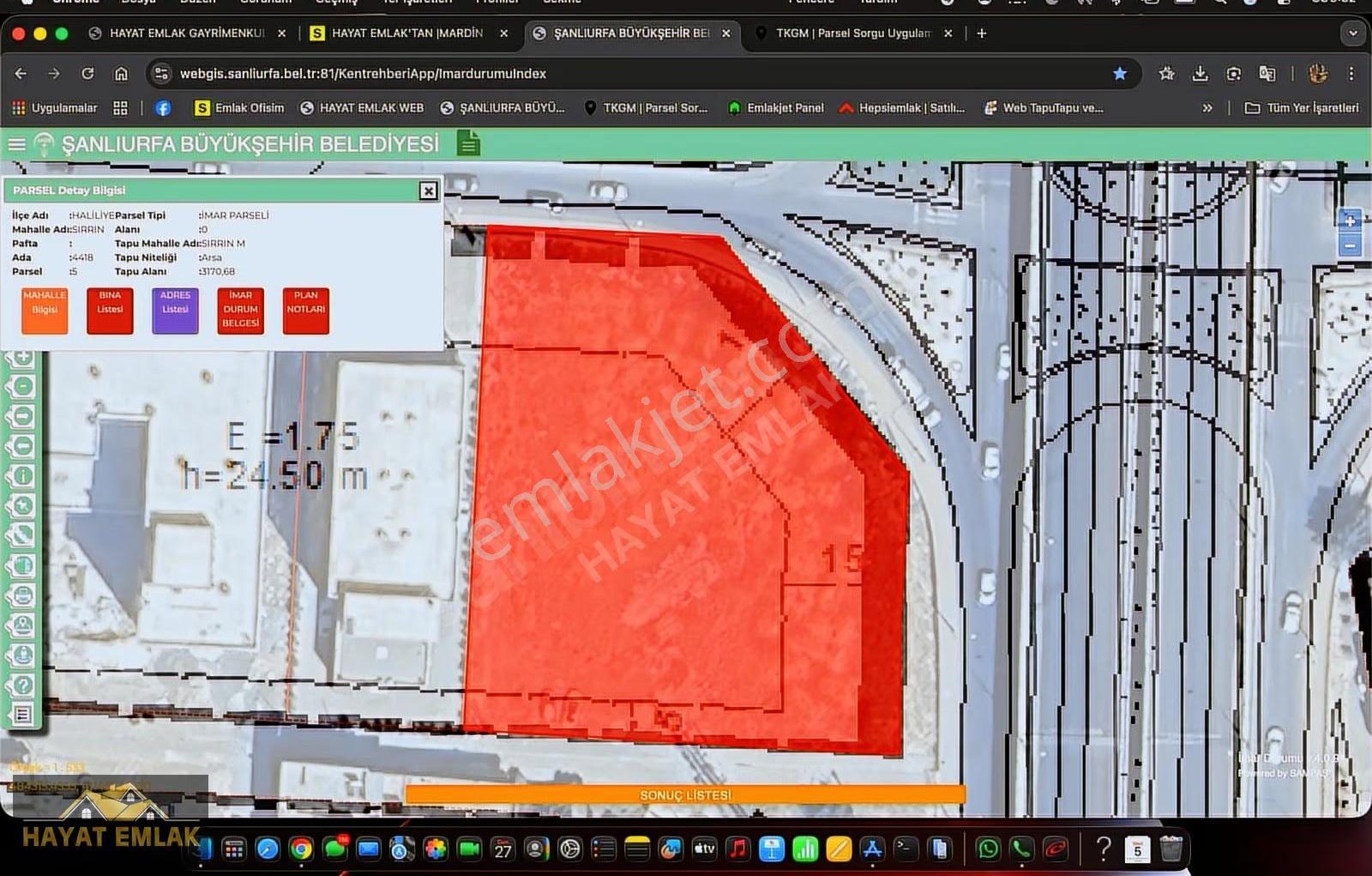Toggle the bookmark star in the address bar
Screen dimensions: 1372x876
(x=1120, y=74)
